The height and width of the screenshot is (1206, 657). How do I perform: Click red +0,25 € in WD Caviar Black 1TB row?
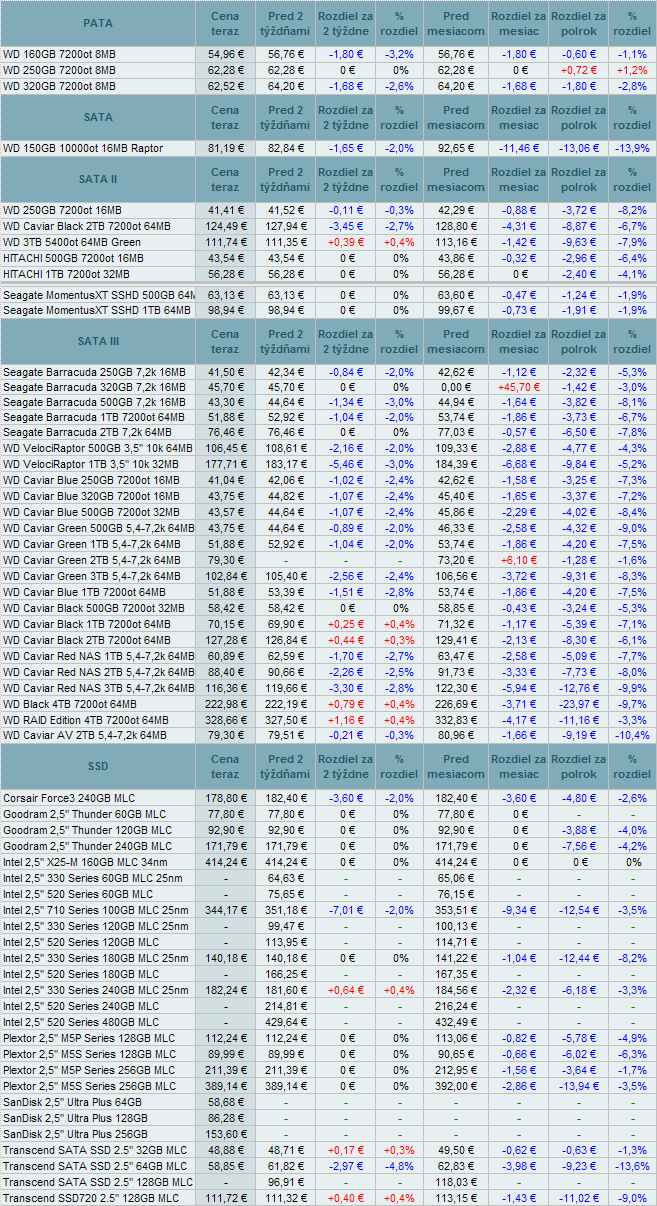click(345, 623)
